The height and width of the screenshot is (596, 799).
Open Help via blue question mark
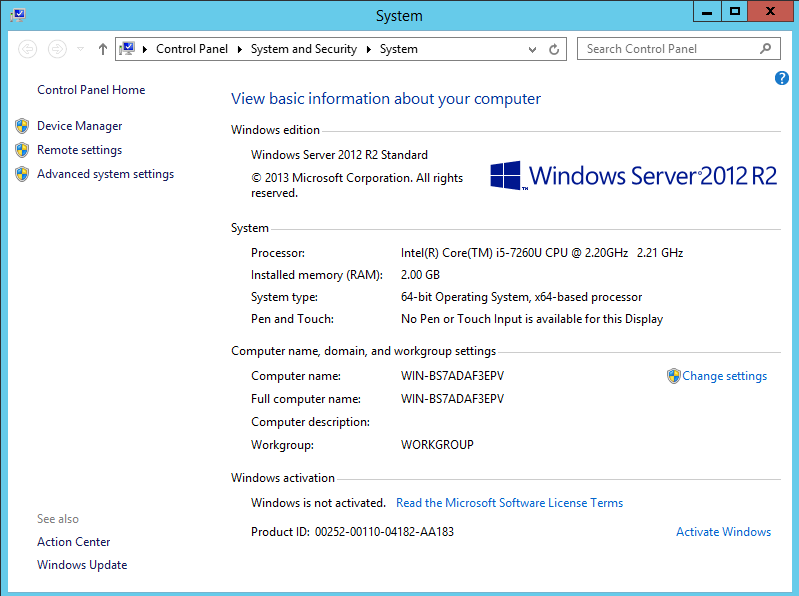click(x=782, y=78)
